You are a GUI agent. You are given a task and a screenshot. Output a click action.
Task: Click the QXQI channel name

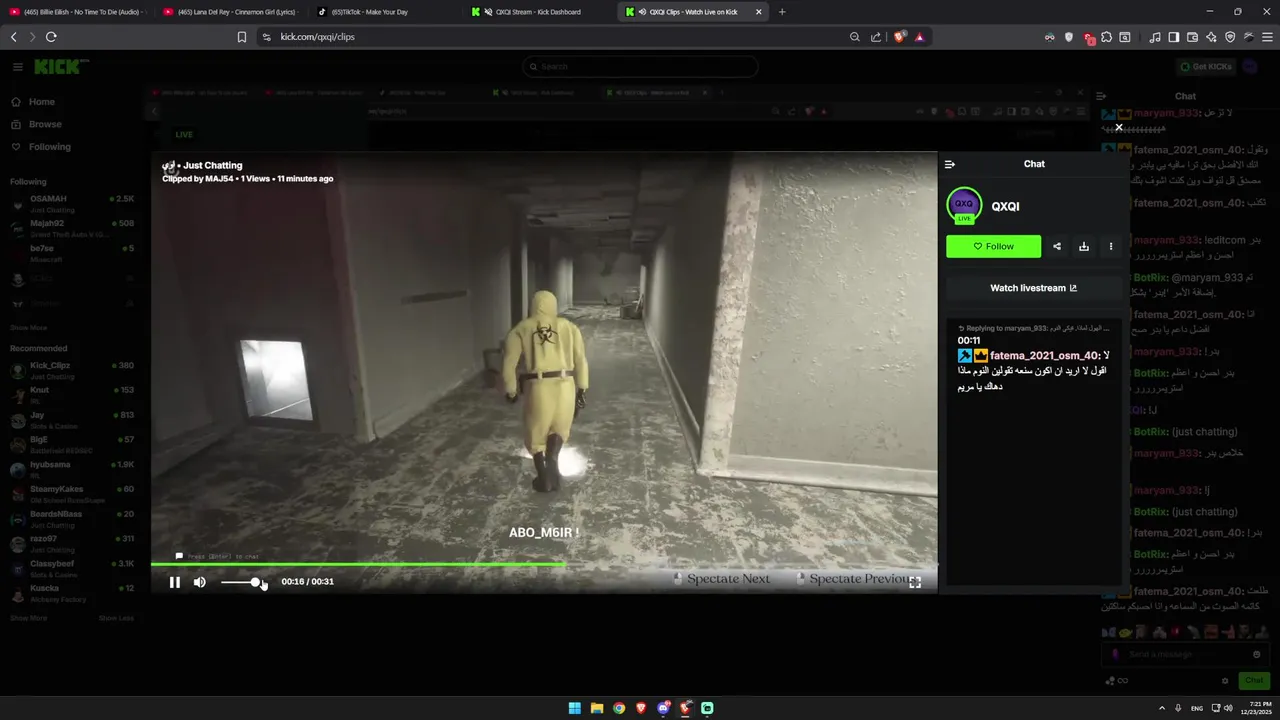coord(1006,207)
